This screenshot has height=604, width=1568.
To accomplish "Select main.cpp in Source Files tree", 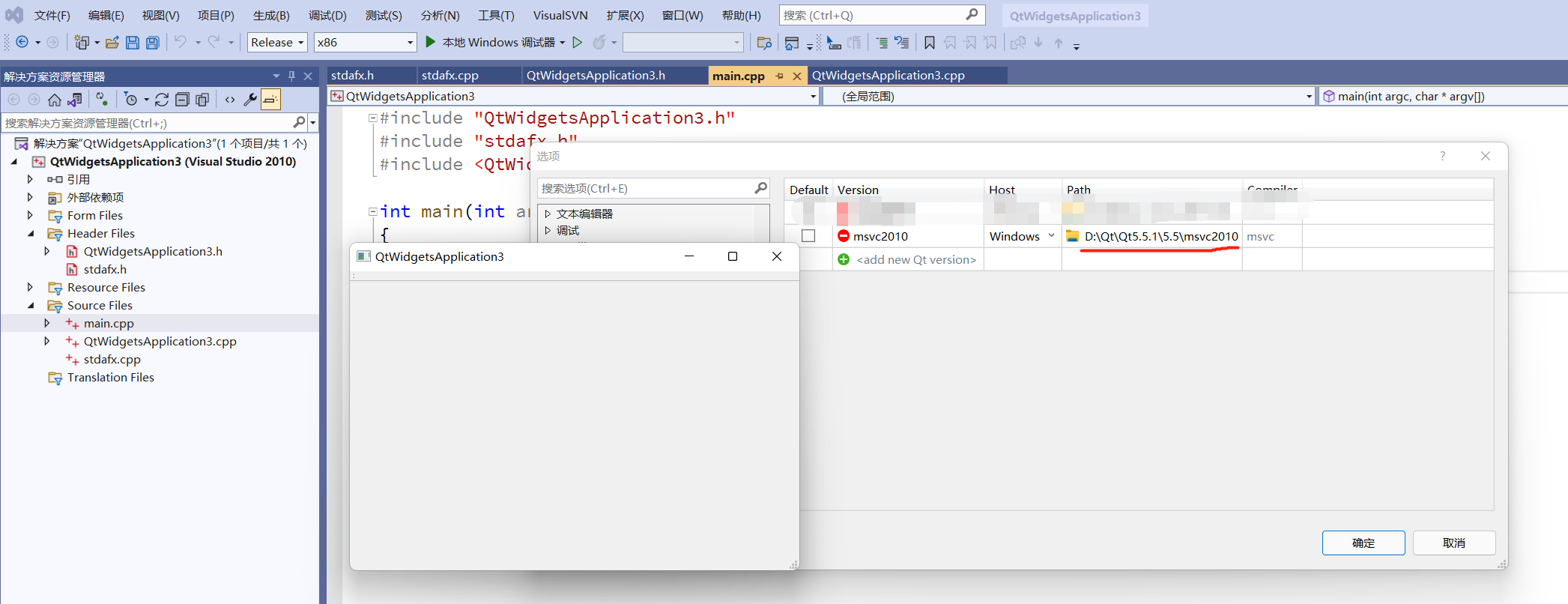I will click(x=109, y=323).
